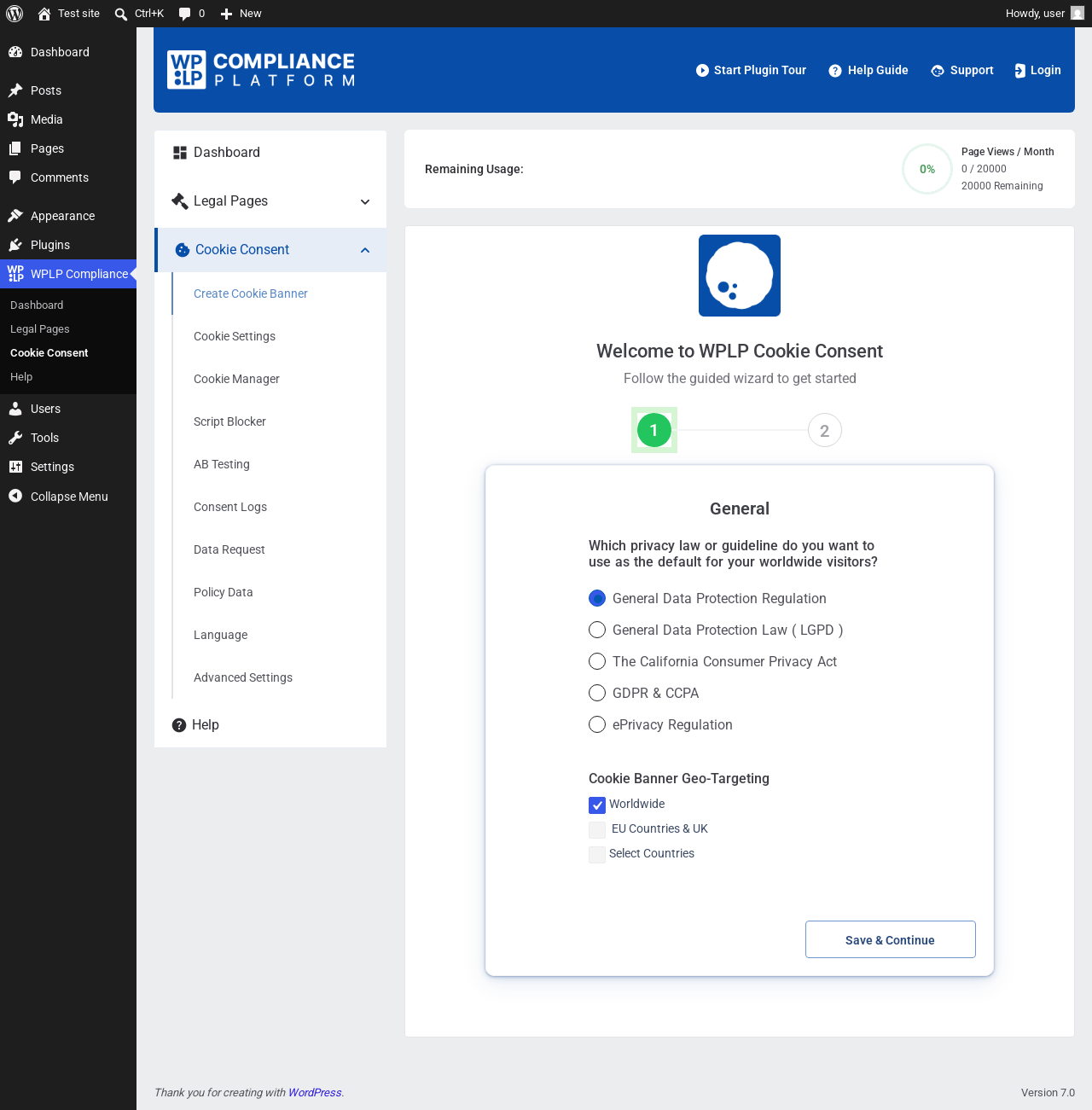The image size is (1092, 1110).
Task: Click the Help Guide question mark icon
Action: (835, 71)
